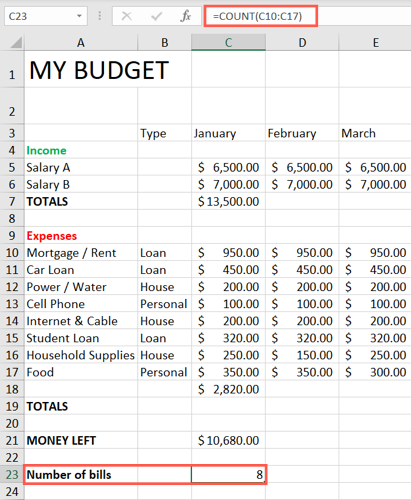Click the Loan type cell for Mortgage / Rent
411x500 pixels.
tap(165, 253)
